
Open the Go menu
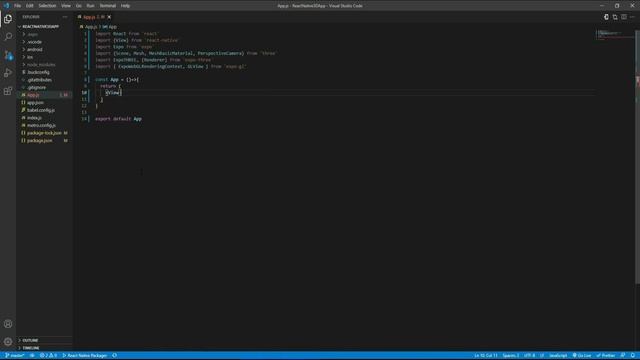click(x=78, y=6)
